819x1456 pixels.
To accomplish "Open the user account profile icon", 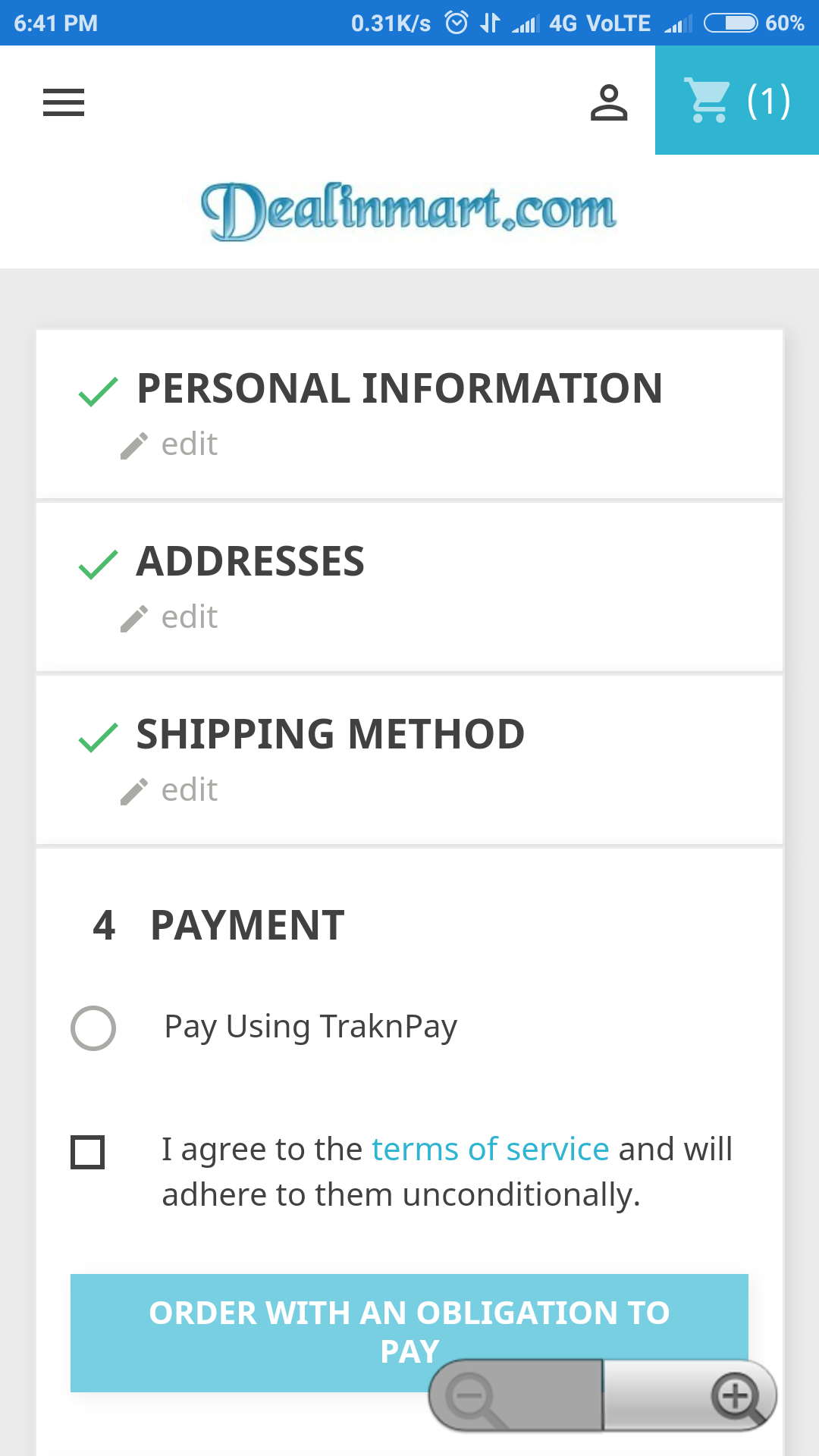I will [609, 102].
